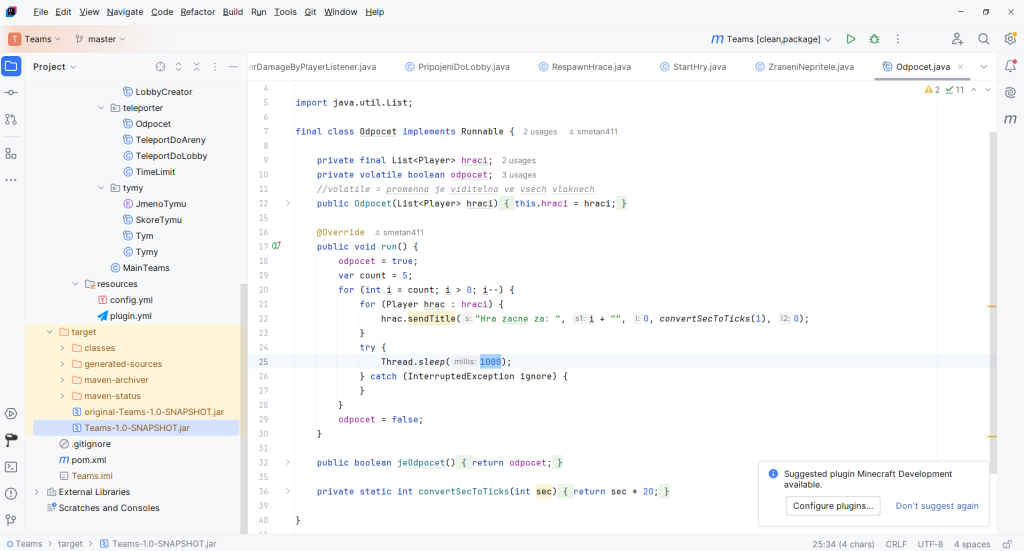Open Project view mode dropdown
The height and width of the screenshot is (551, 1024).
coord(55,67)
